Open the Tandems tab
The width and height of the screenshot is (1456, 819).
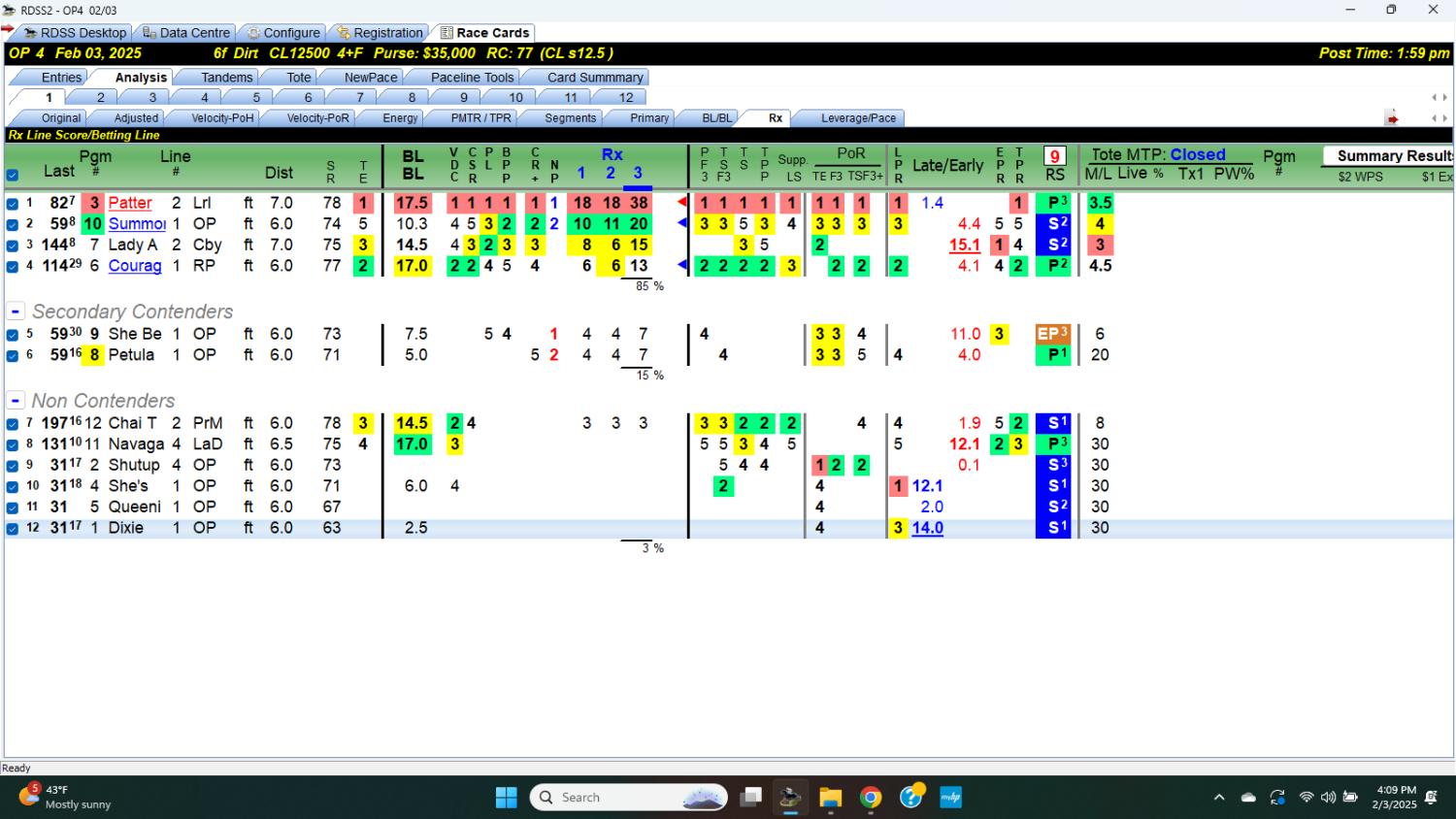pos(226,77)
